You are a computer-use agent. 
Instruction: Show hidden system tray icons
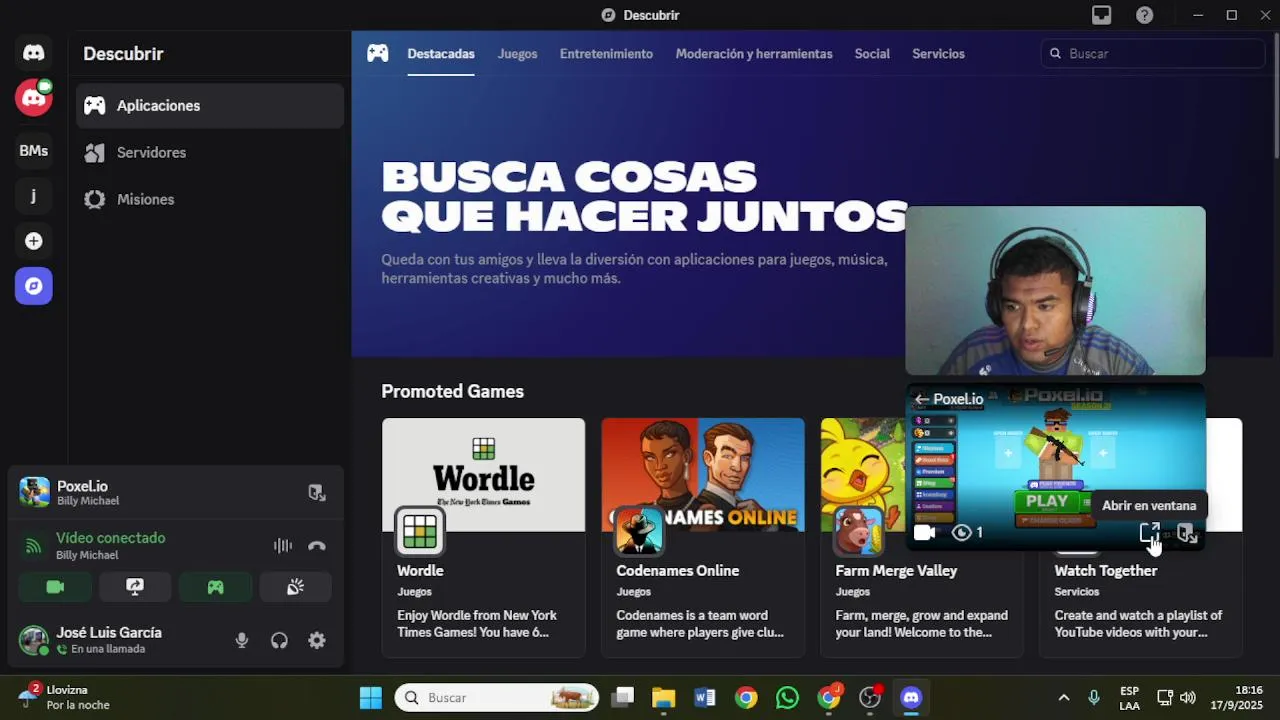pos(1064,697)
